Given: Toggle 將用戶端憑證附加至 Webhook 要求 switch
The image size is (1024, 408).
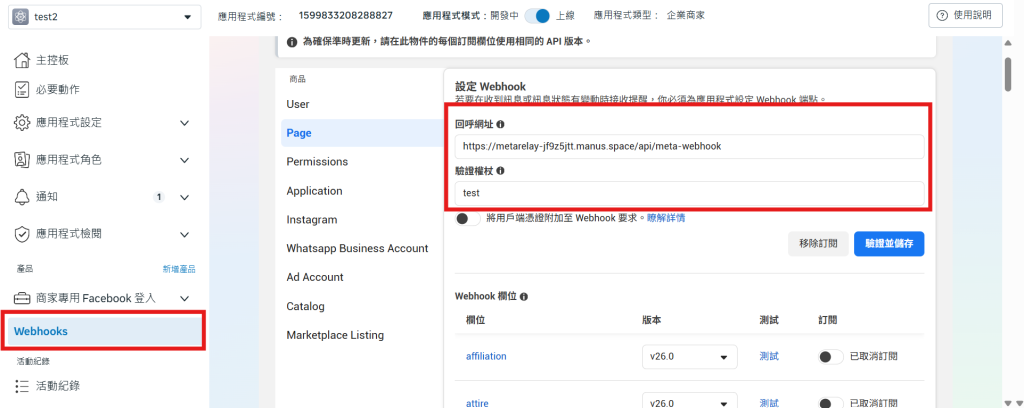Looking at the screenshot, I should 468,219.
